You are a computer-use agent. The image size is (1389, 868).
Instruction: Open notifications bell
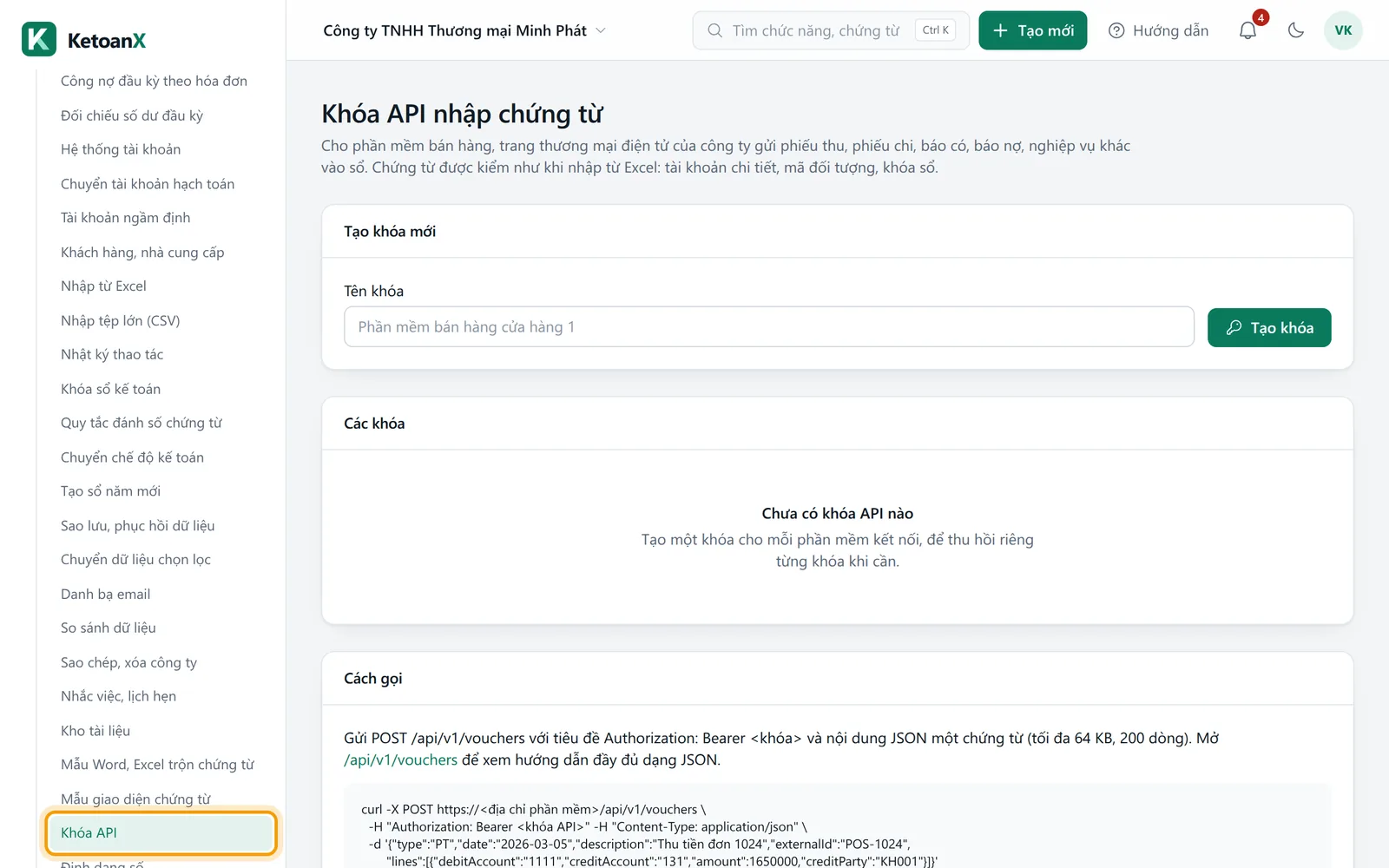[x=1247, y=30]
